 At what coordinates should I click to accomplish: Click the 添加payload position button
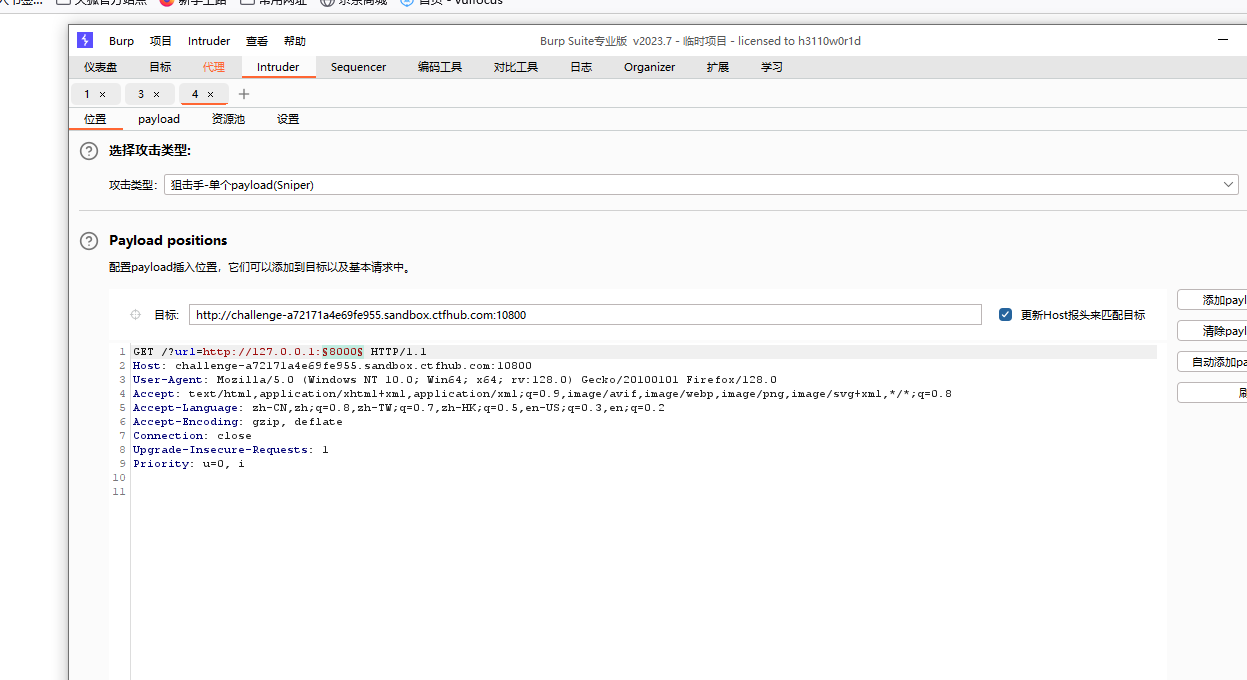1212,300
